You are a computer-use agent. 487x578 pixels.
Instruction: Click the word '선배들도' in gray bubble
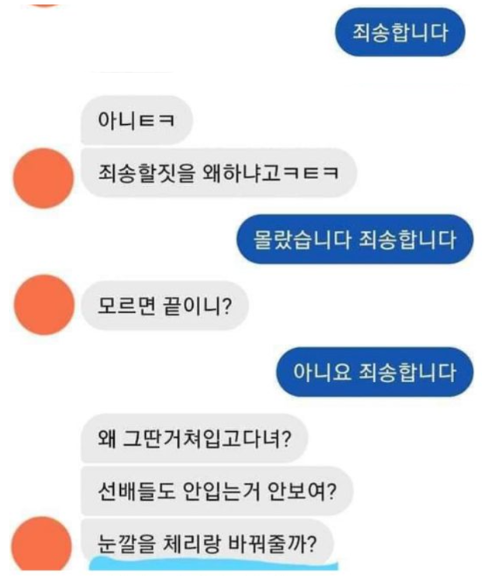click(x=136, y=491)
